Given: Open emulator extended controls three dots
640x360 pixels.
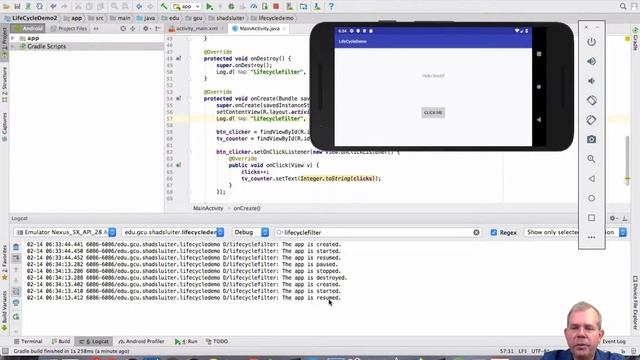Looking at the screenshot, I should [x=591, y=237].
